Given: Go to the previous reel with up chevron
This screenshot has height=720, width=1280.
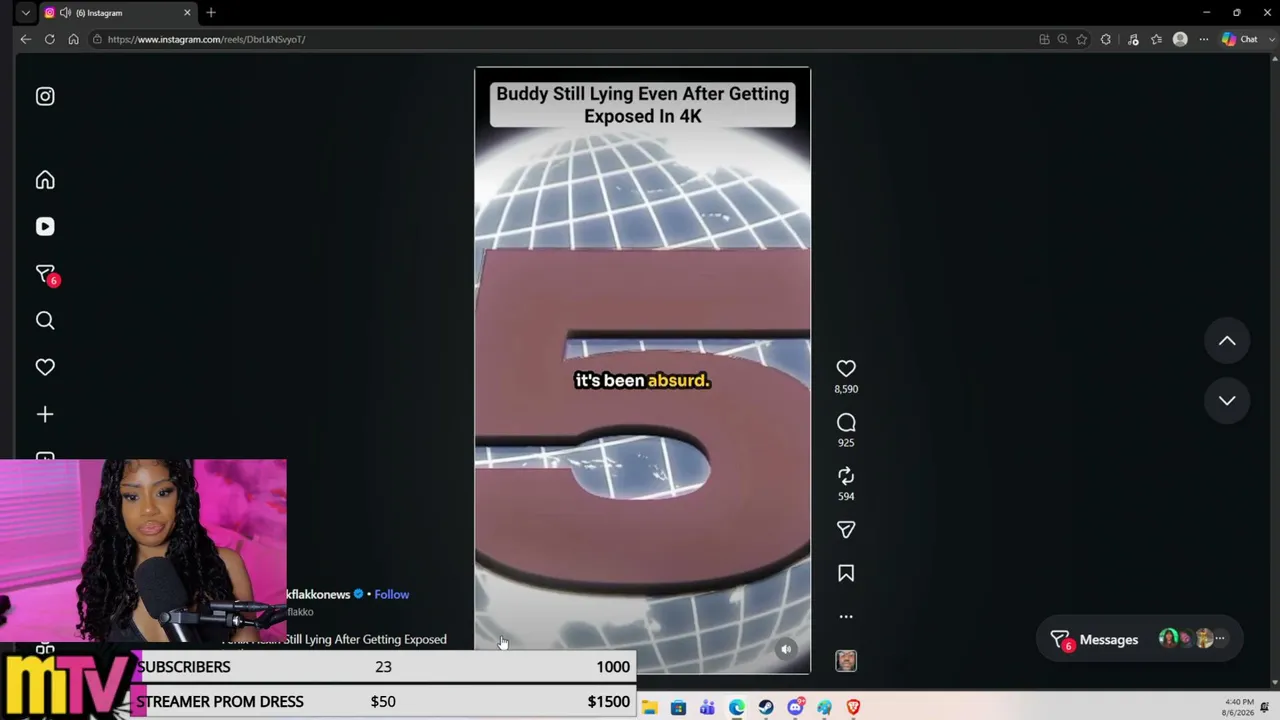Looking at the screenshot, I should click(1227, 341).
